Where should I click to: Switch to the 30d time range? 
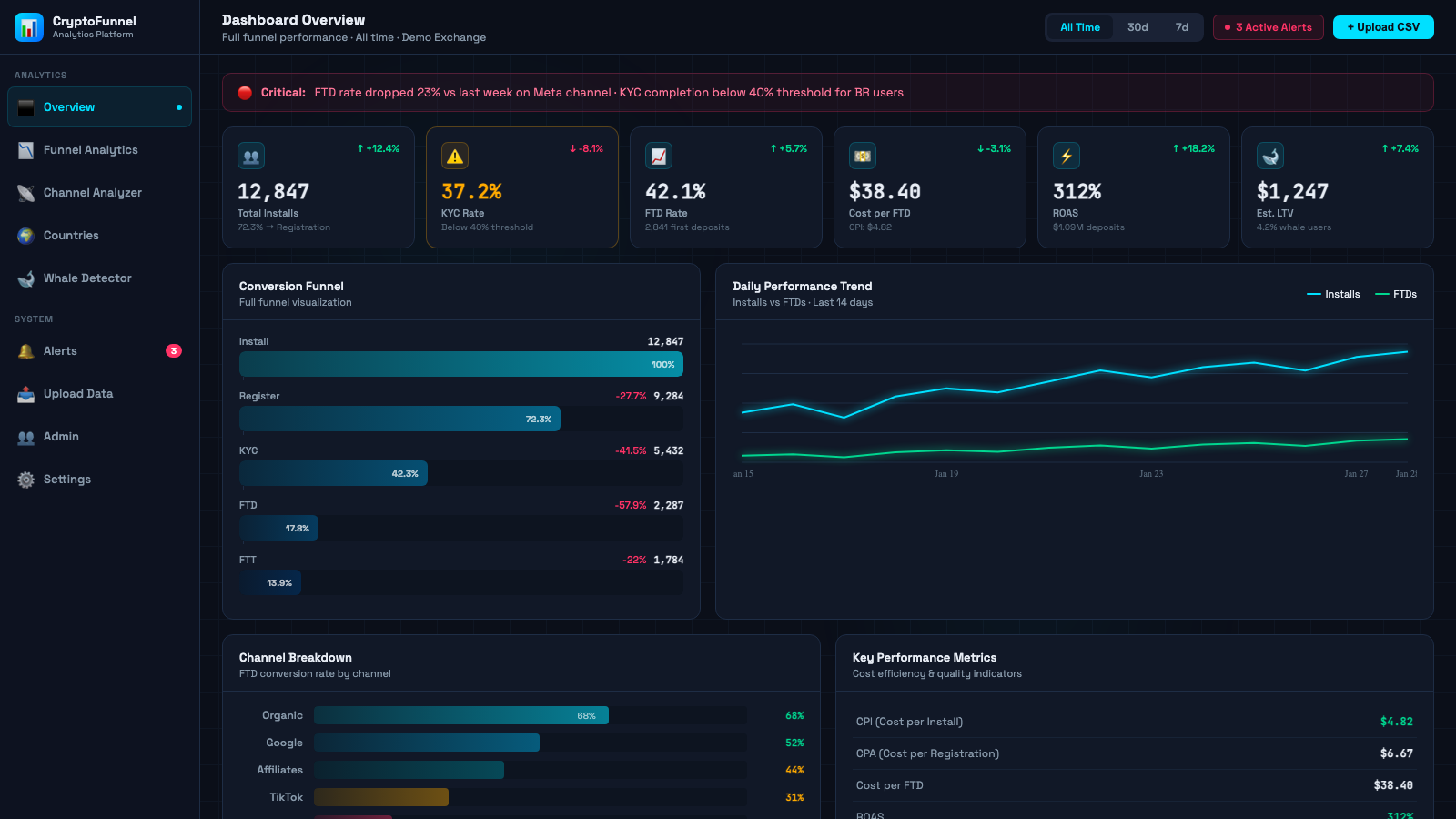point(1137,27)
